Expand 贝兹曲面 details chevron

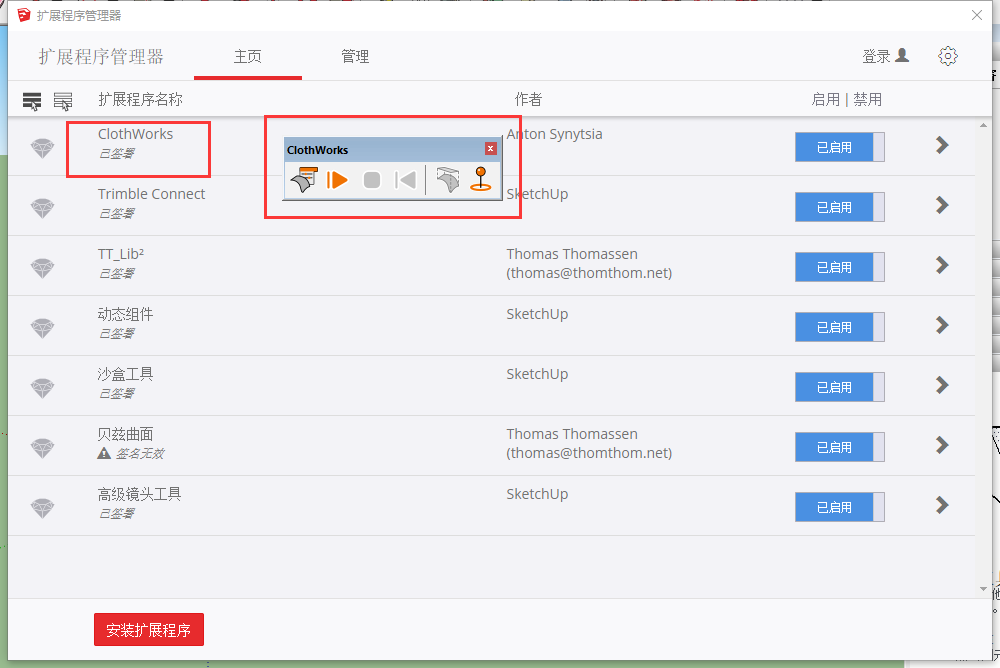(942, 445)
